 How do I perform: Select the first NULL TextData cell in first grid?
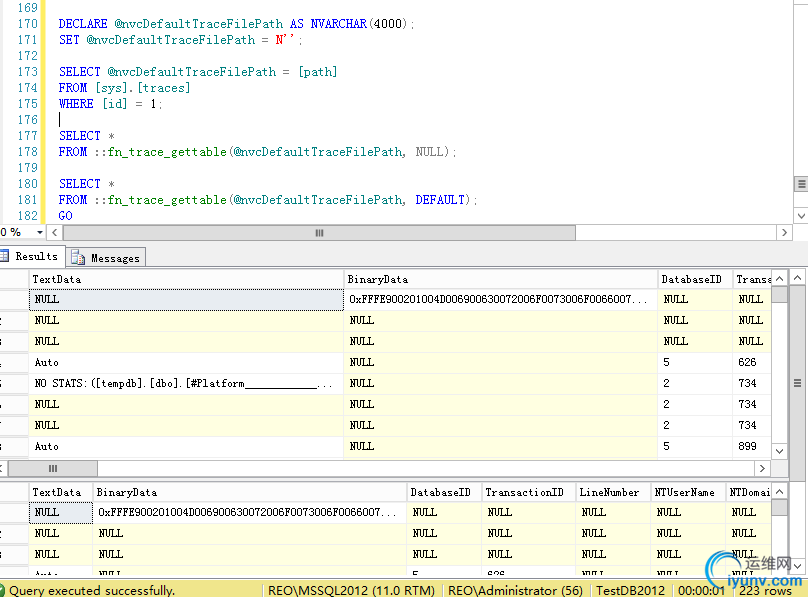click(186, 299)
